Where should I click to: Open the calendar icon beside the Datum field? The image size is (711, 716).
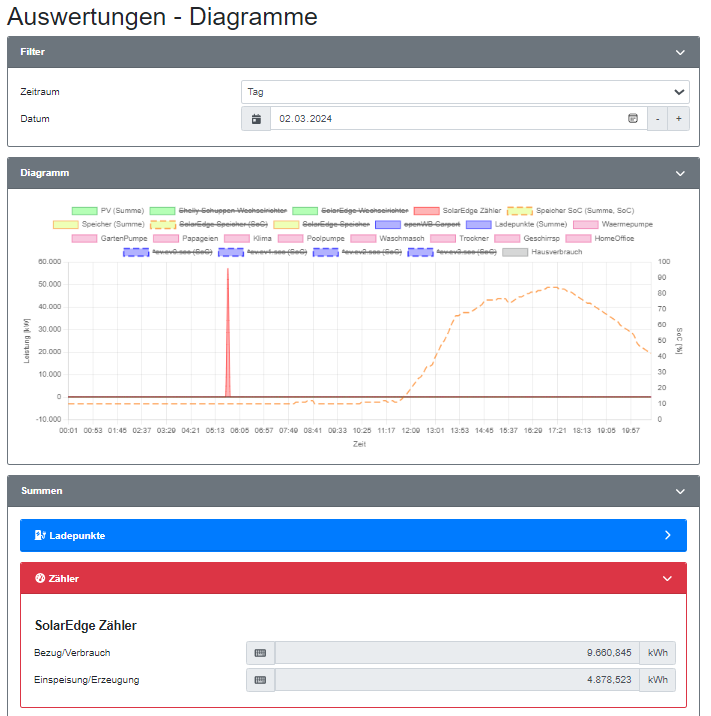pyautogui.click(x=256, y=119)
